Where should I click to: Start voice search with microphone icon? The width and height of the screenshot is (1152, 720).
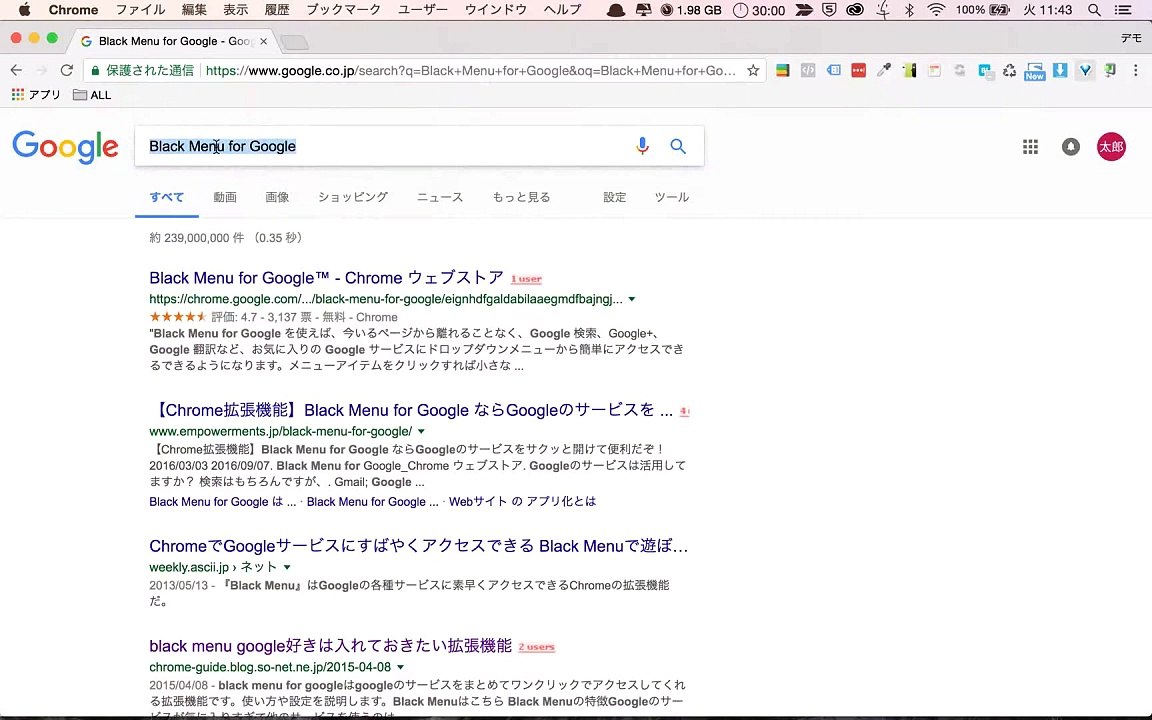tap(642, 146)
